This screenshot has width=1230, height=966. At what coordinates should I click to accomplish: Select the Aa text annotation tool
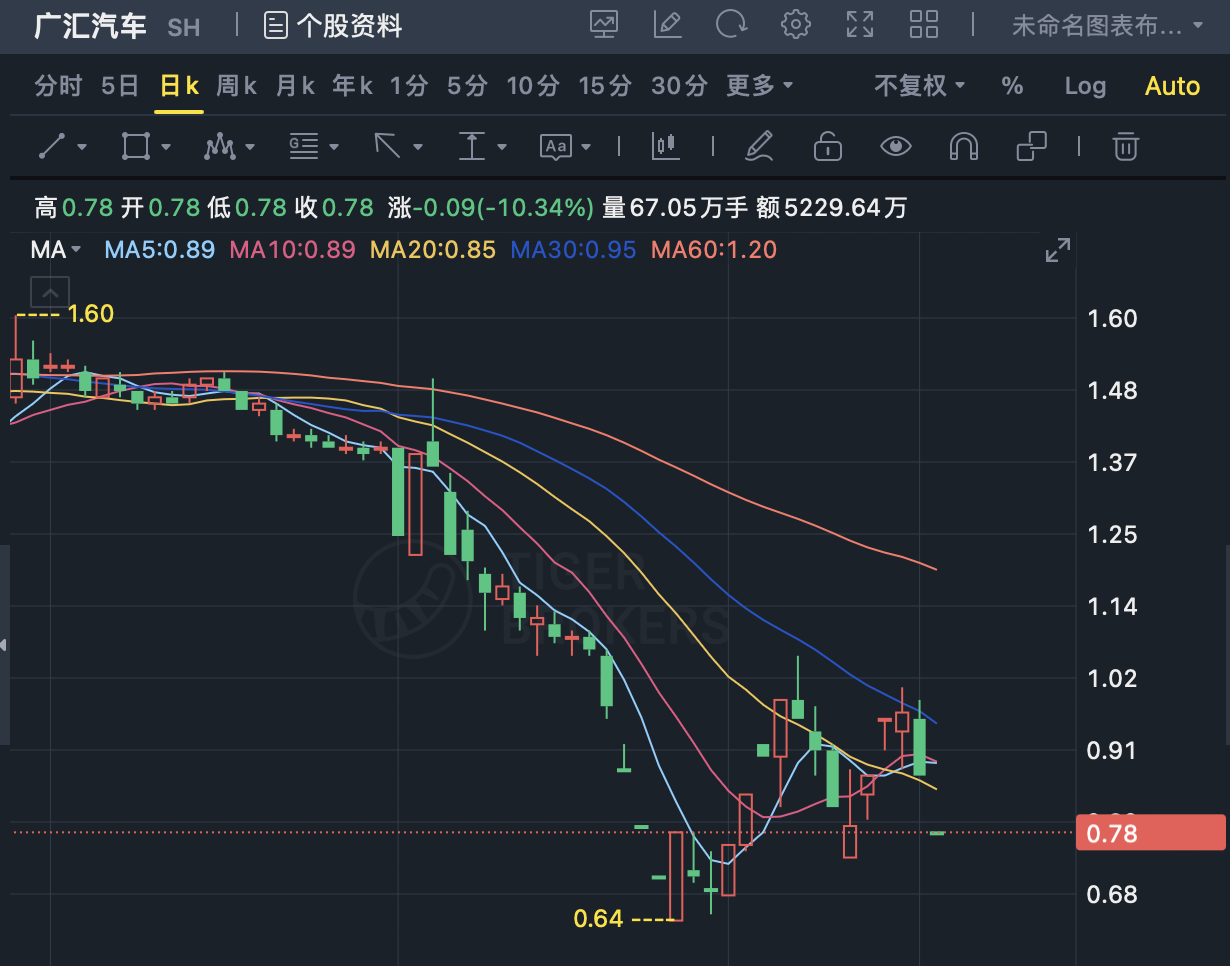pos(555,147)
